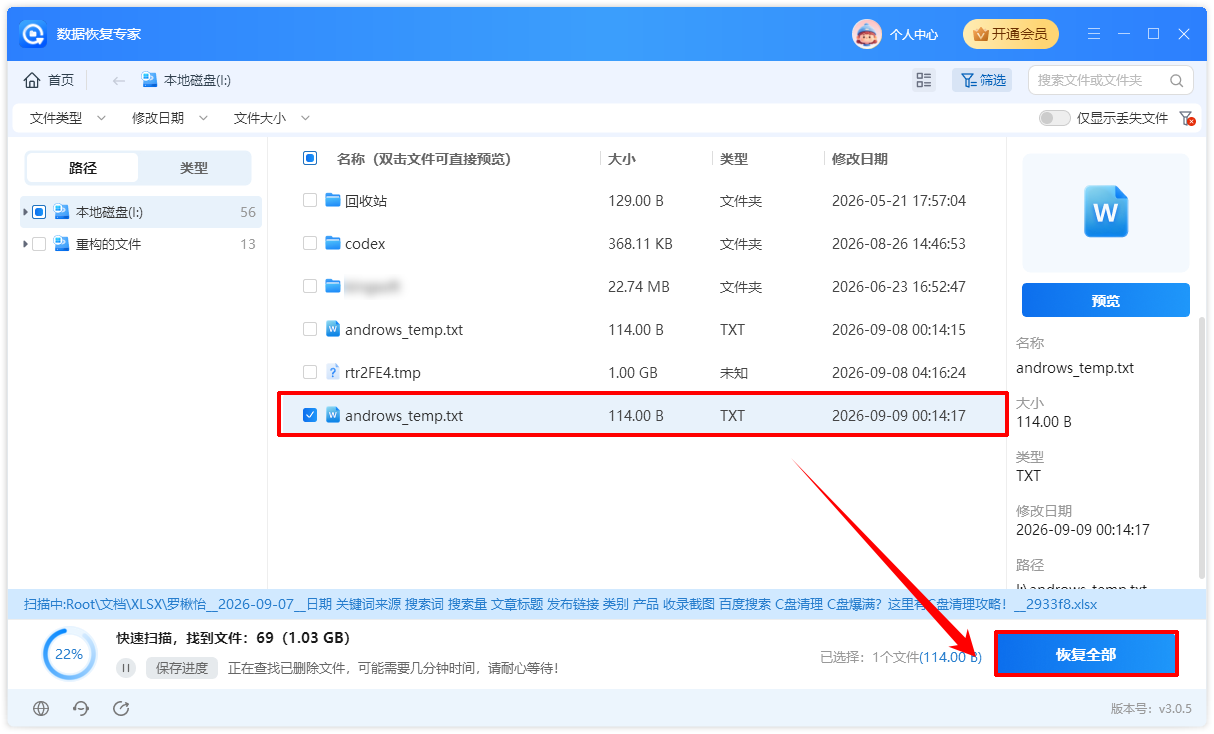
Task: Open the 文件类型 filter dropdown
Action: 67,118
